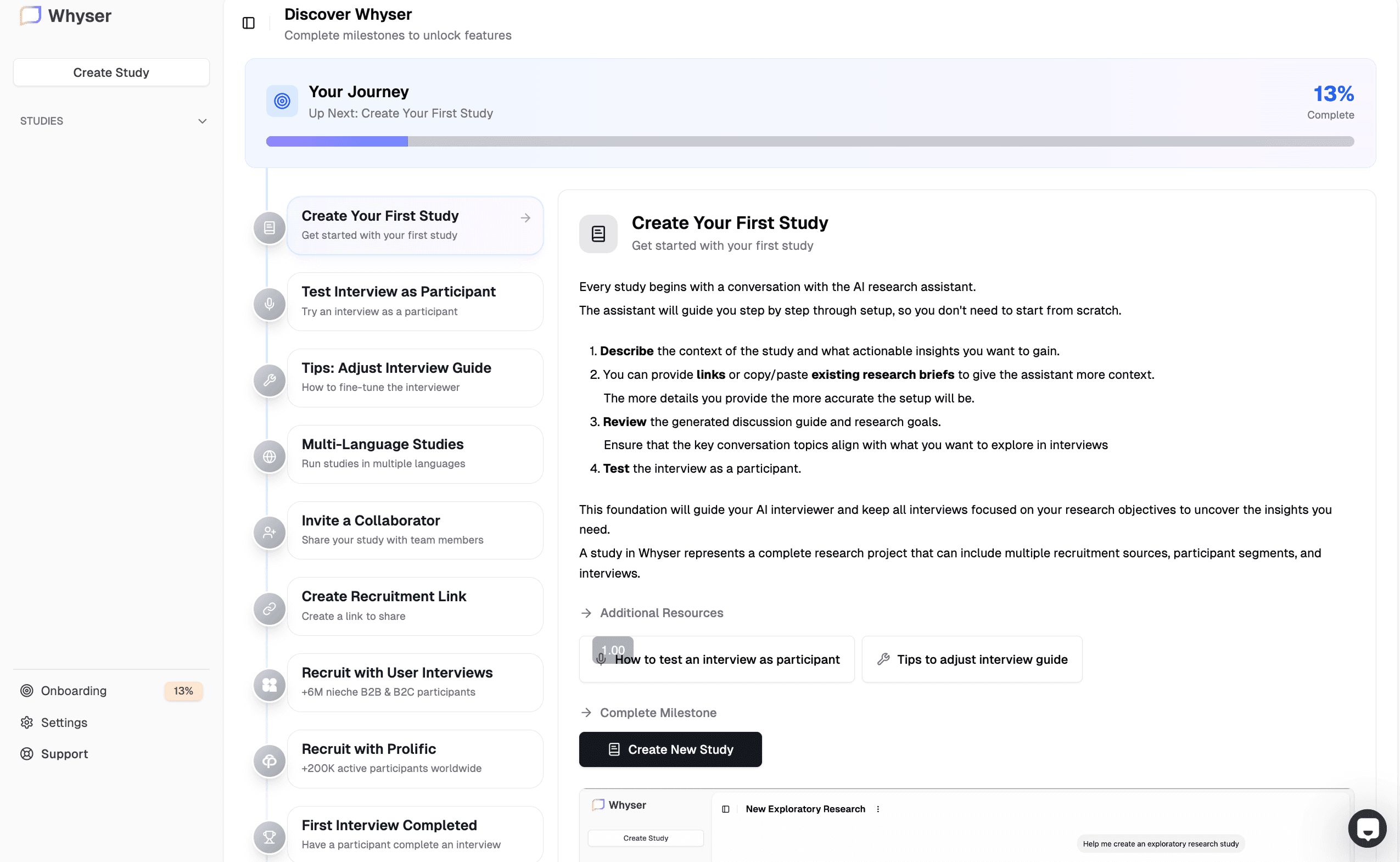1400x862 pixels.
Task: Click the Whyser logo icon
Action: (31, 15)
